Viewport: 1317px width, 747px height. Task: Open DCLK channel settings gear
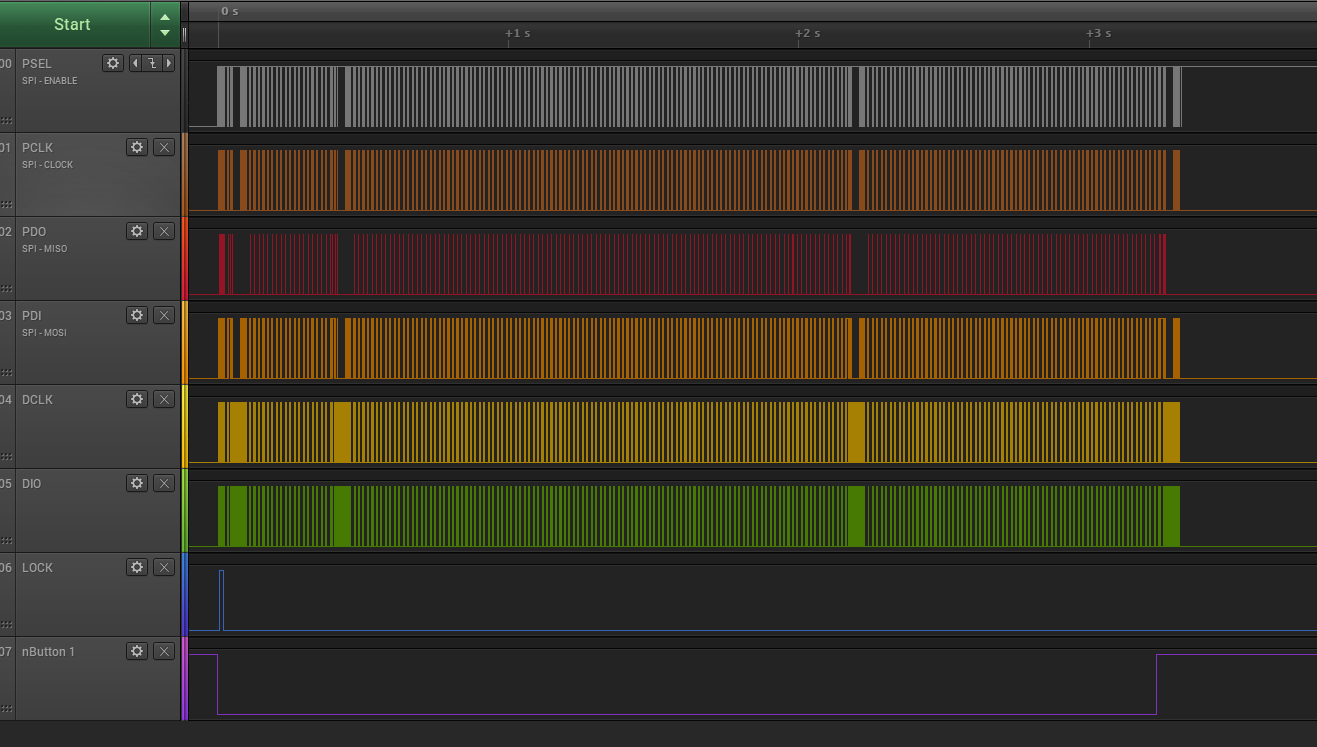click(137, 399)
